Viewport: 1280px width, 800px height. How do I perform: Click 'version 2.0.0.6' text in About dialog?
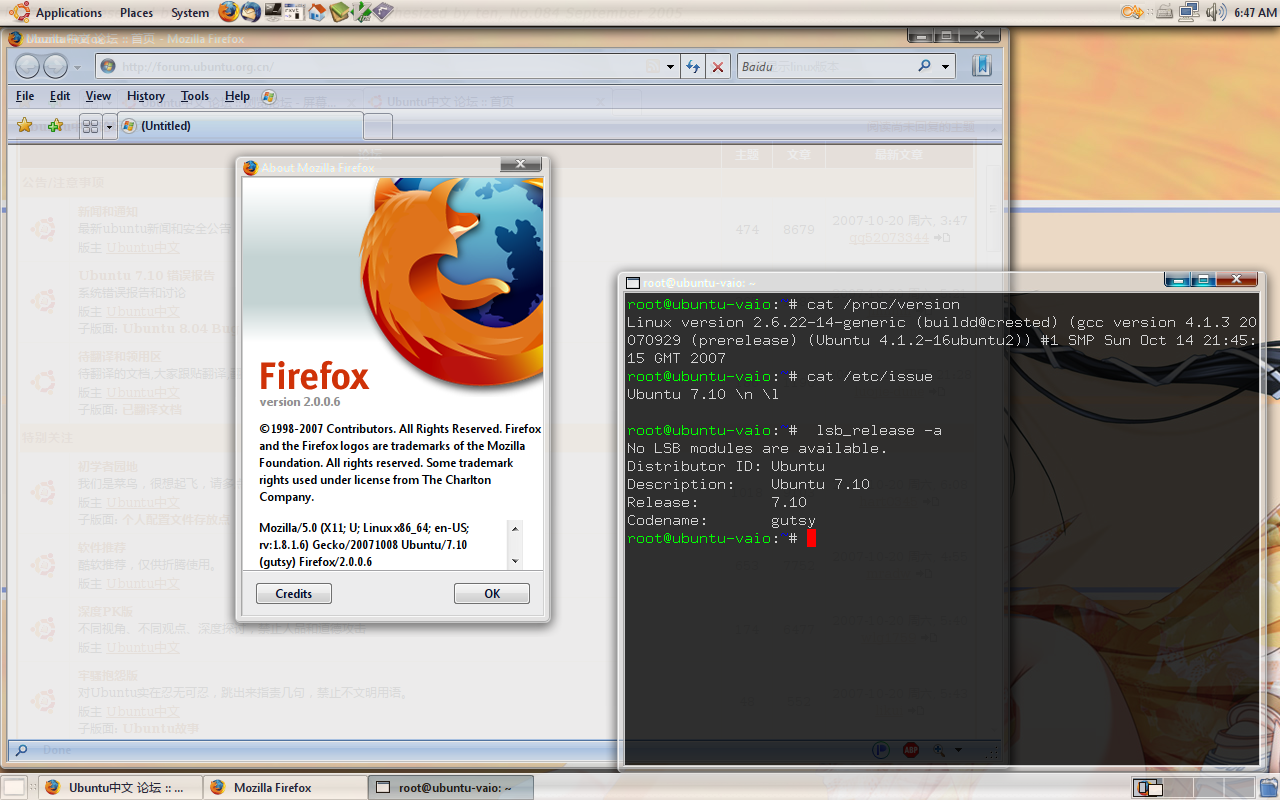pyautogui.click(x=300, y=402)
